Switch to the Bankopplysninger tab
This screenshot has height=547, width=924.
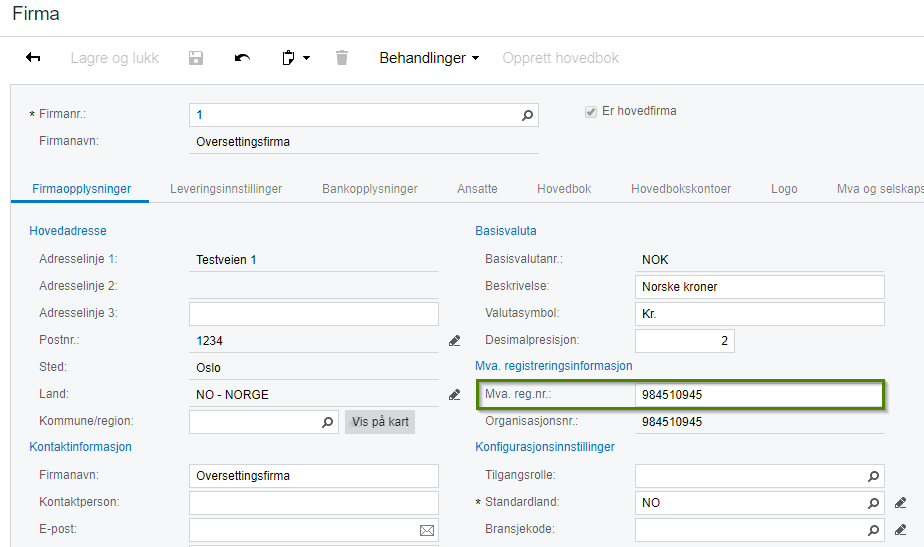tap(369, 188)
